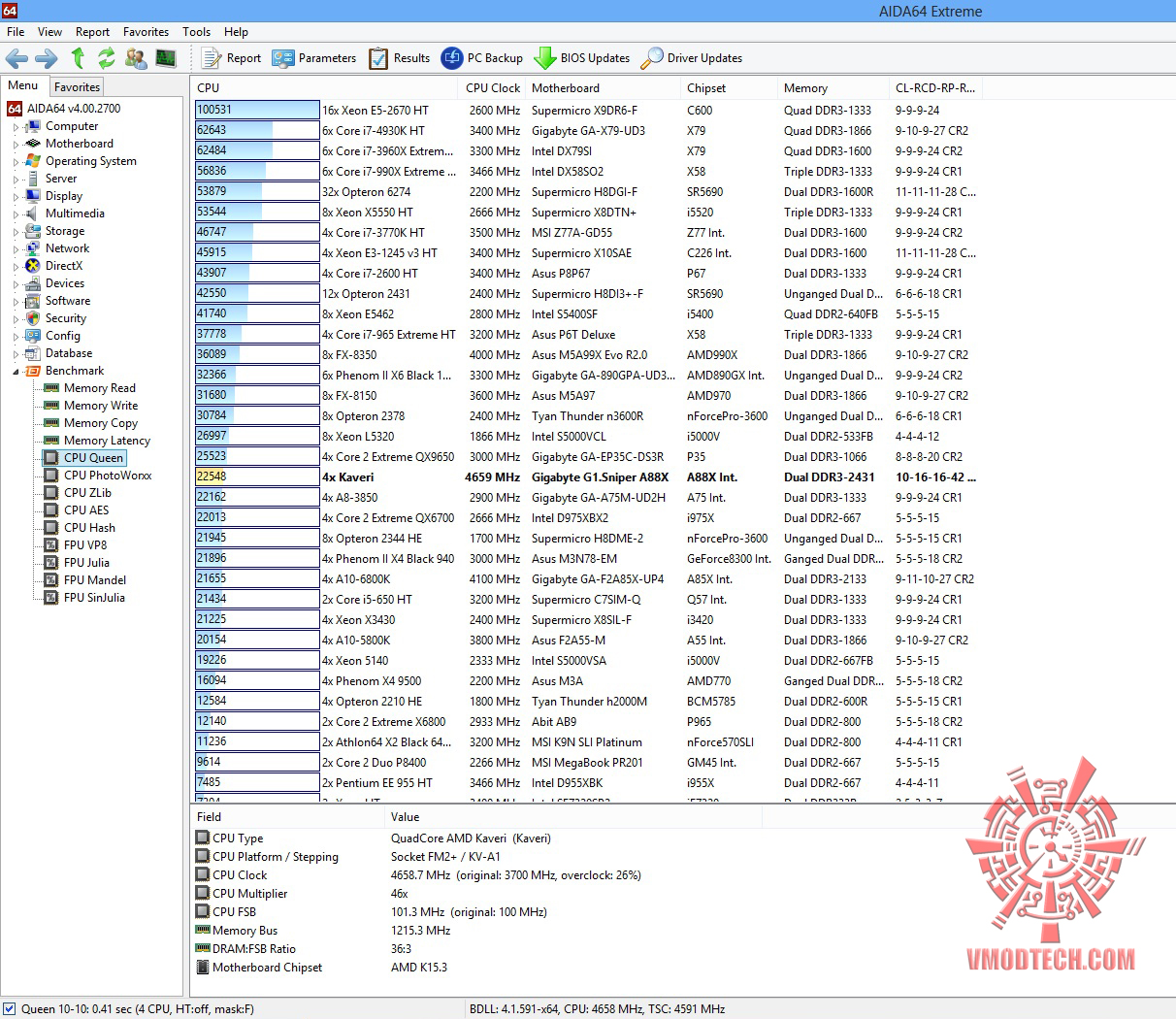Select the 16x Xeon E5-2670 HT result row
The width and height of the screenshot is (1176, 1019).
tap(588, 111)
